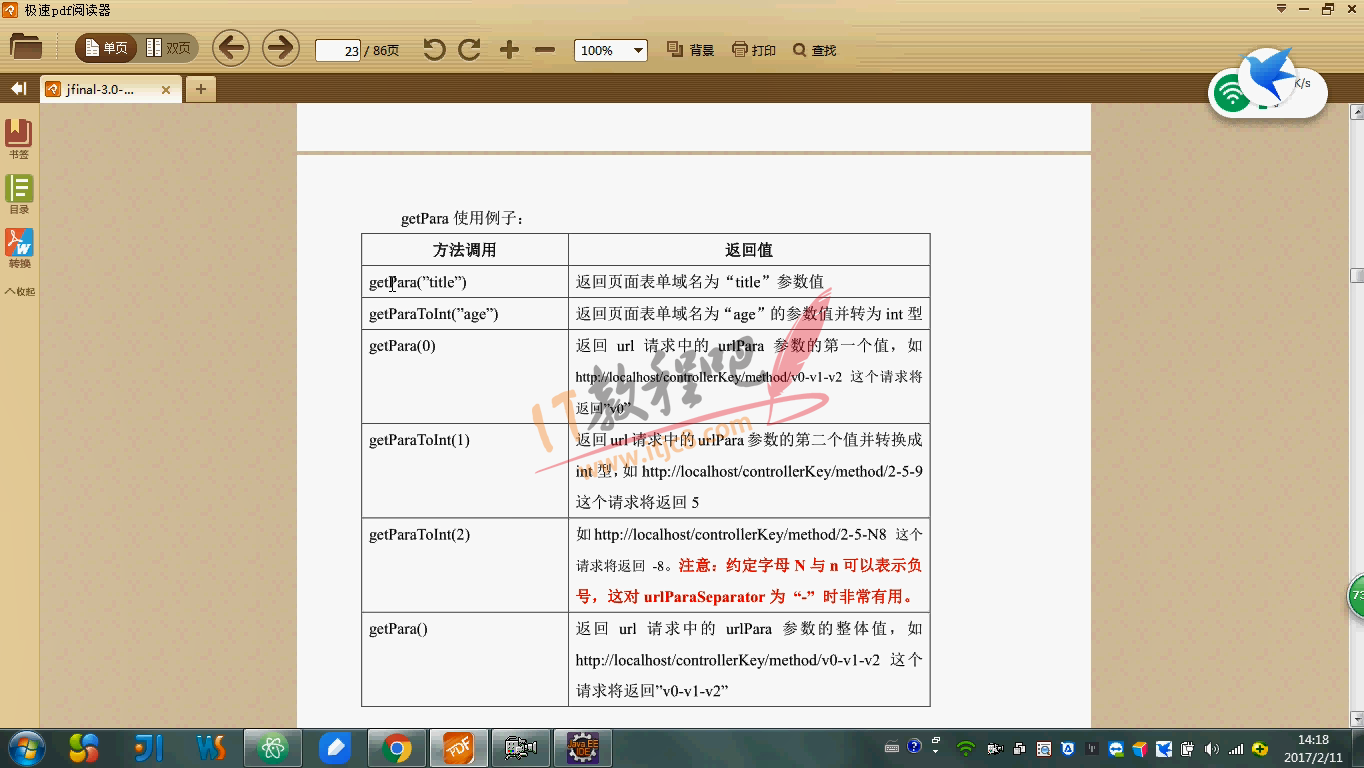Go to the next page with the right arrow

point(281,48)
